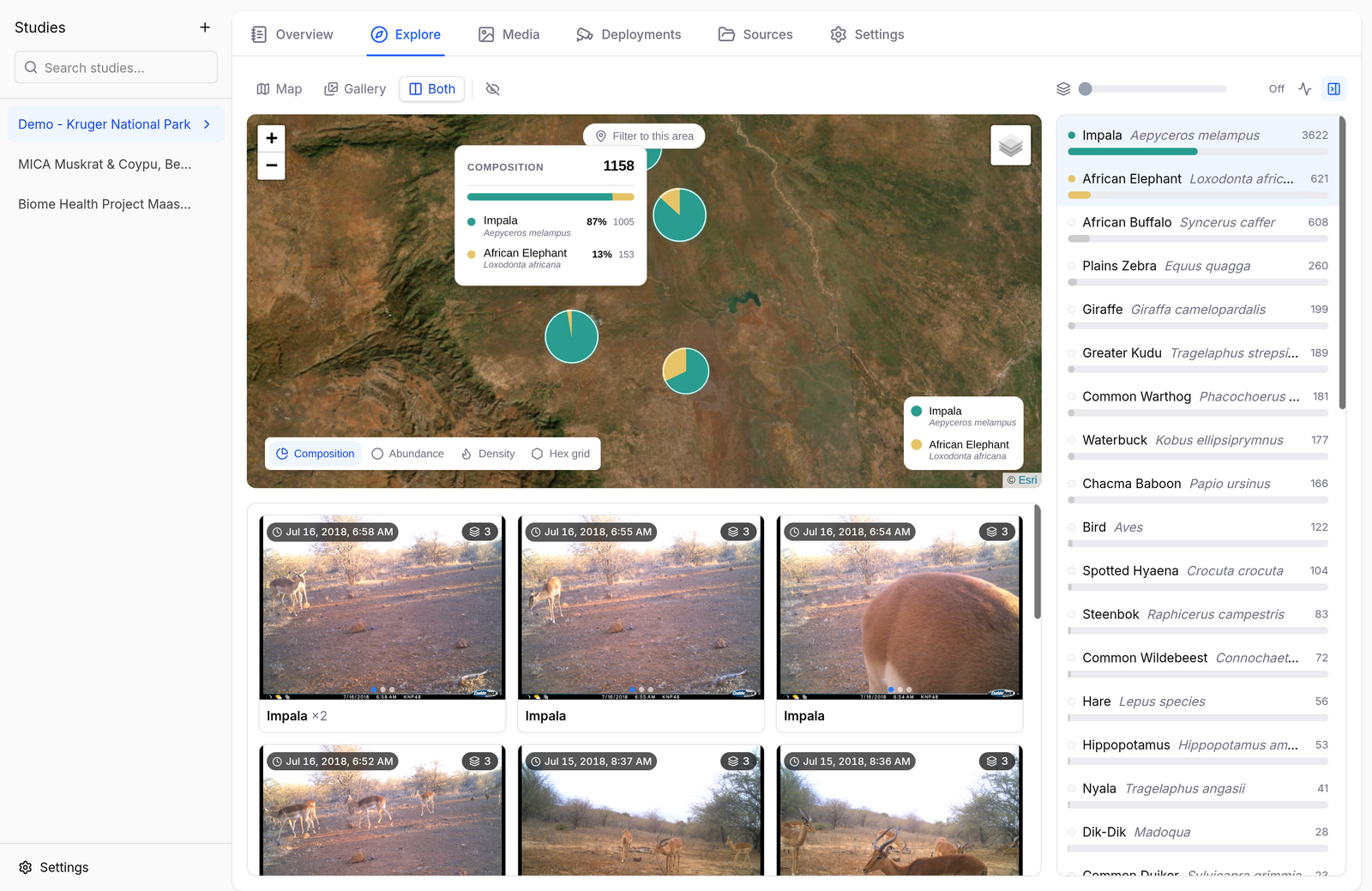Click the activity waveform icon
Screen dimensions: 1372x891
pyautogui.click(x=1305, y=89)
